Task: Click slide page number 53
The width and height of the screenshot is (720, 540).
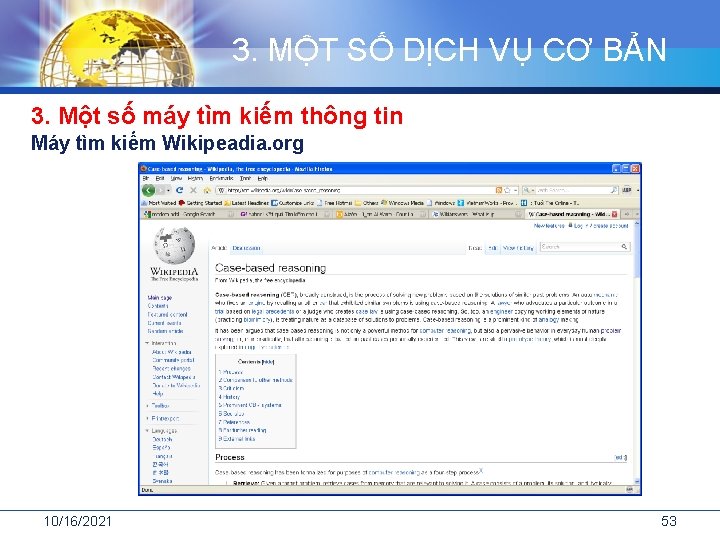Action: [669, 521]
